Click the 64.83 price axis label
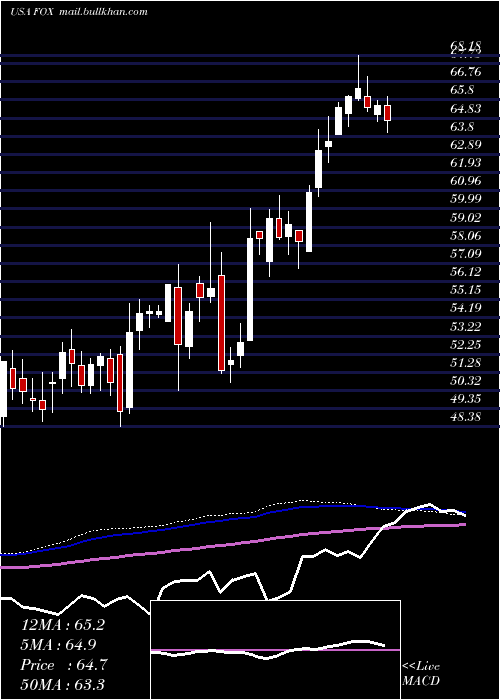The image size is (500, 700). [x=466, y=108]
